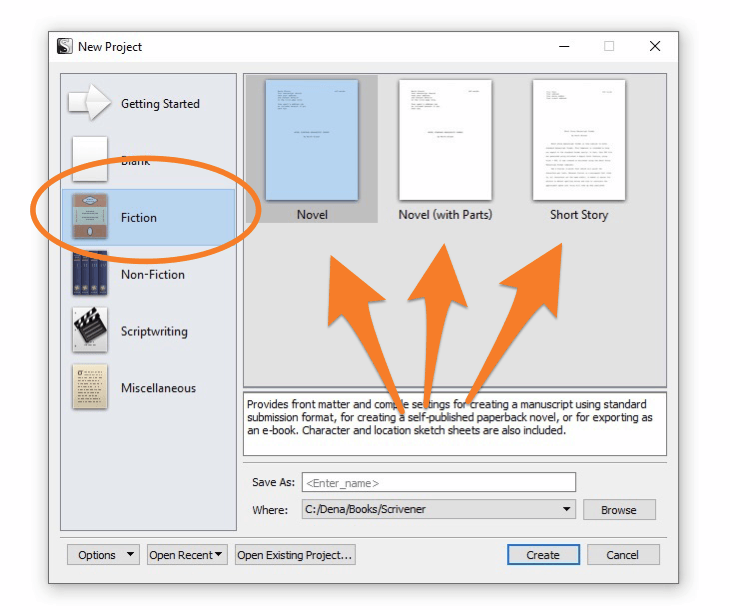Screen dimensions: 730x610
Task: Click the Novel label text
Action: 312,215
